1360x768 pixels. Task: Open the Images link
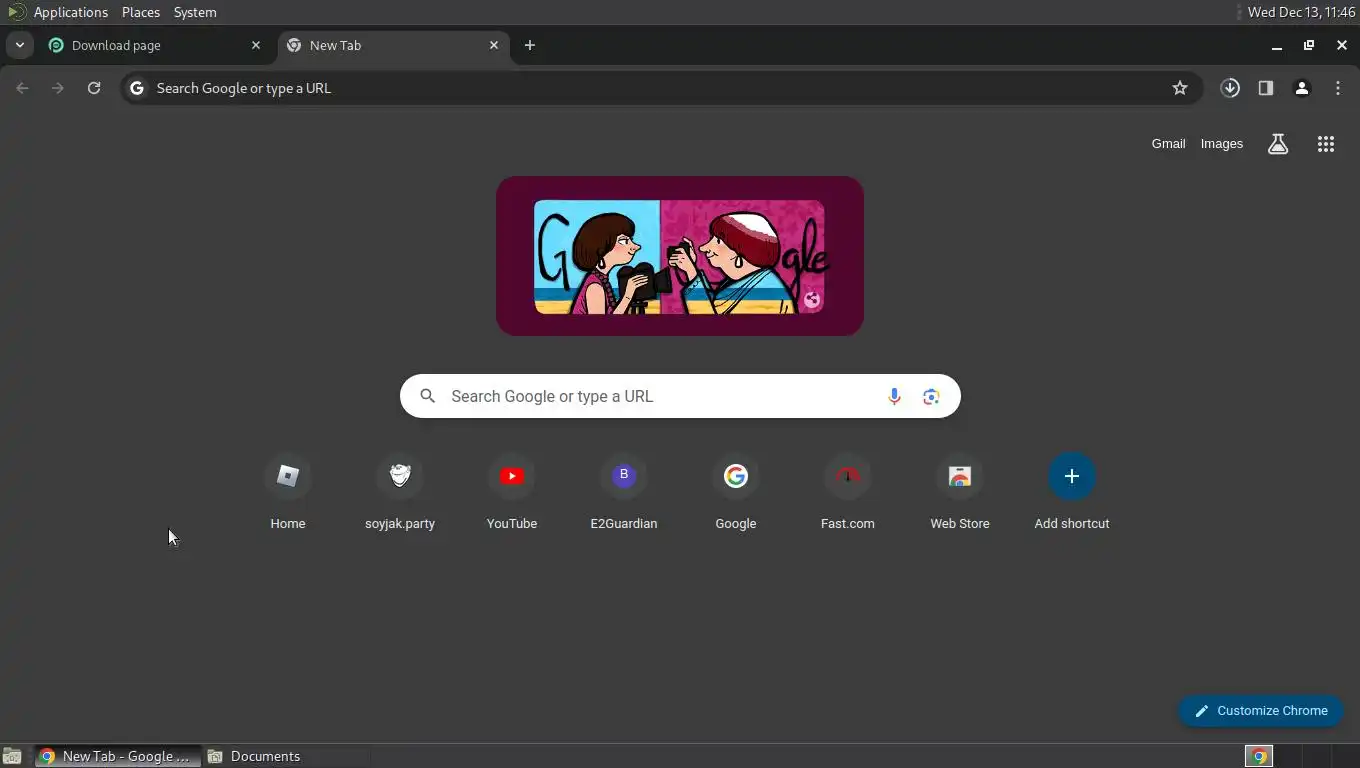1222,144
